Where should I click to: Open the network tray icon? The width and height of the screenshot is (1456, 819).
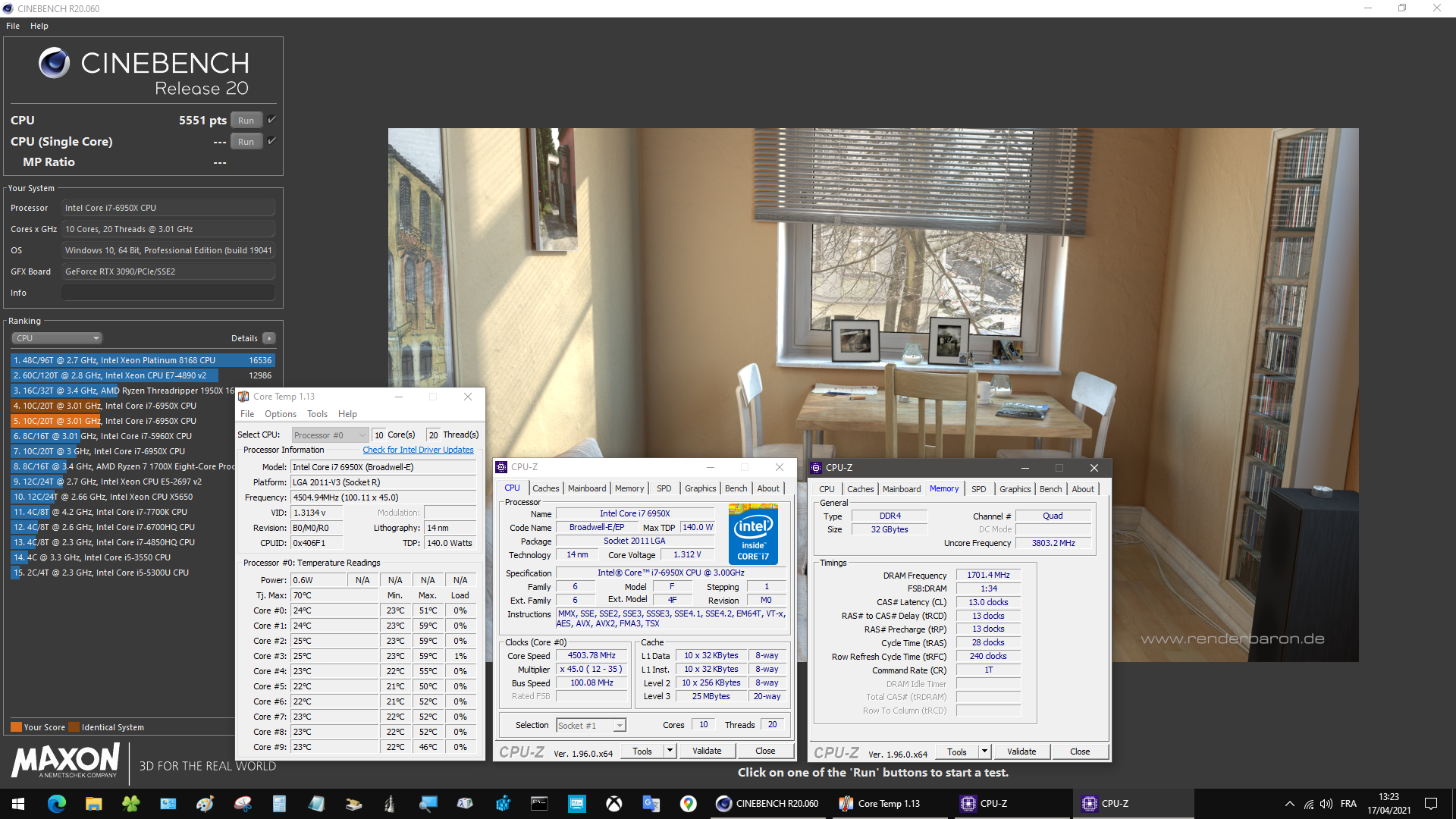[x=1309, y=804]
